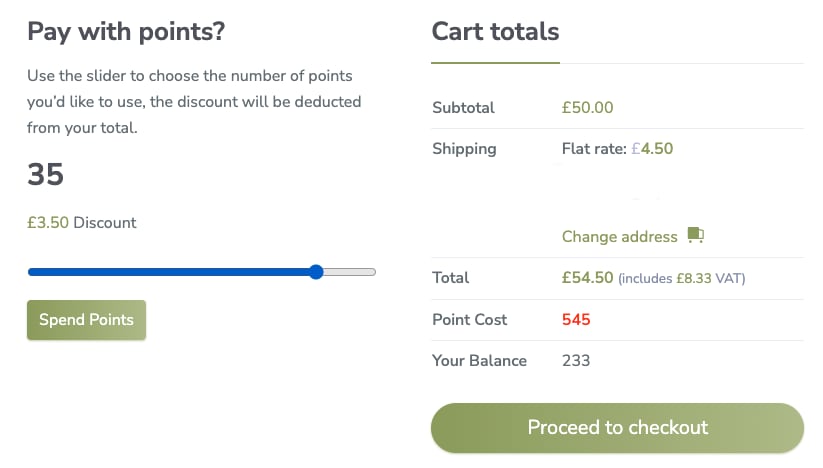Click the 233 balance value
The height and width of the screenshot is (468, 823).
576,361
